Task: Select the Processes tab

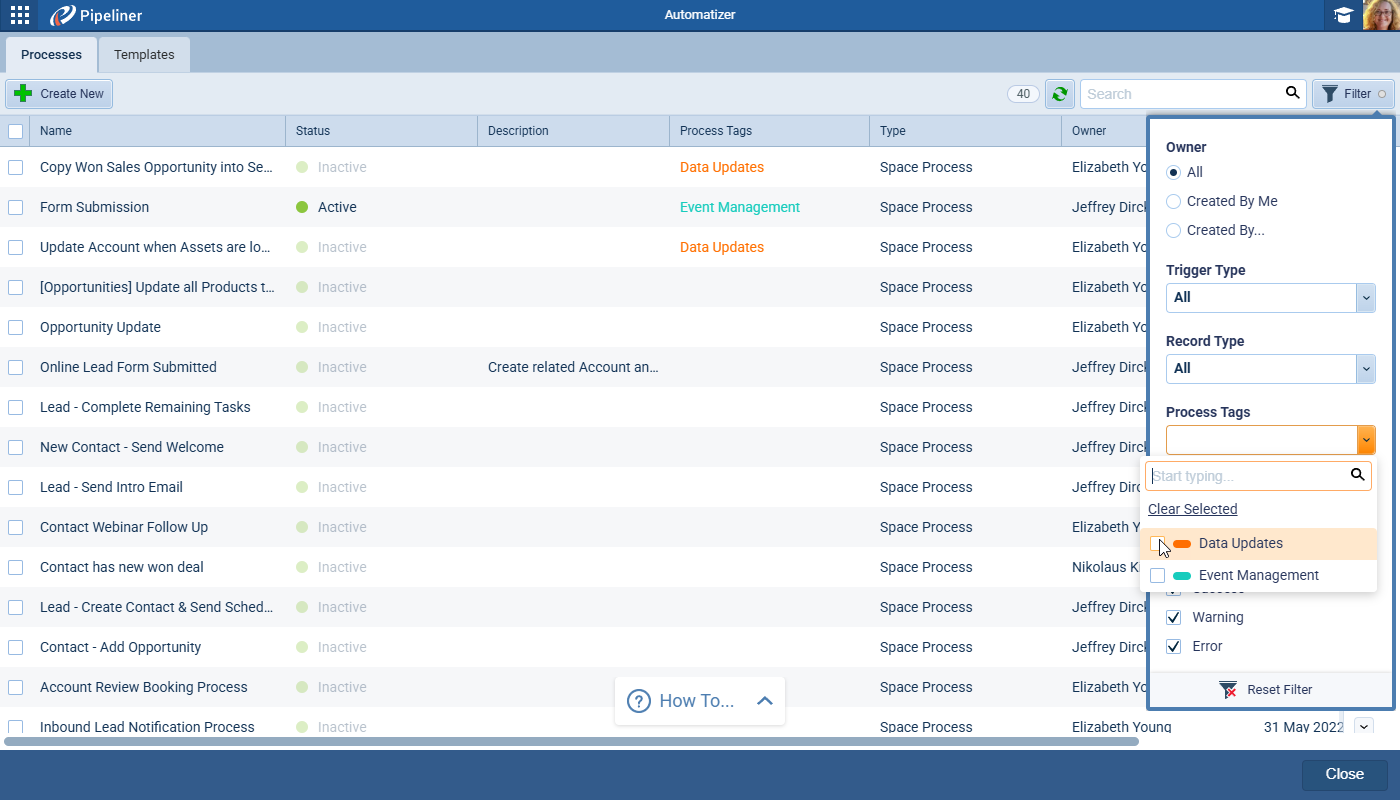Action: pyautogui.click(x=51, y=55)
